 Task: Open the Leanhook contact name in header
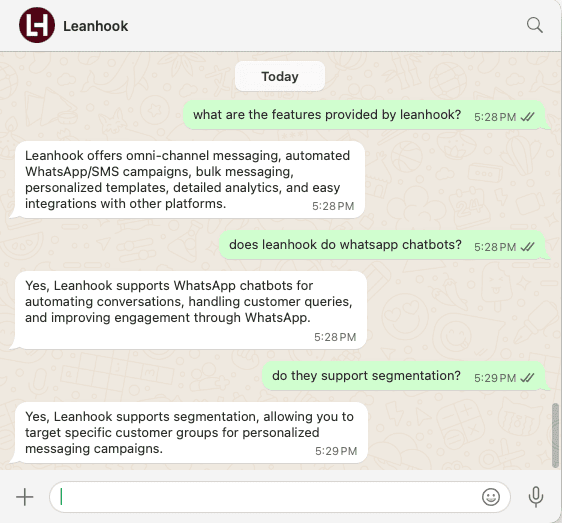point(96,26)
